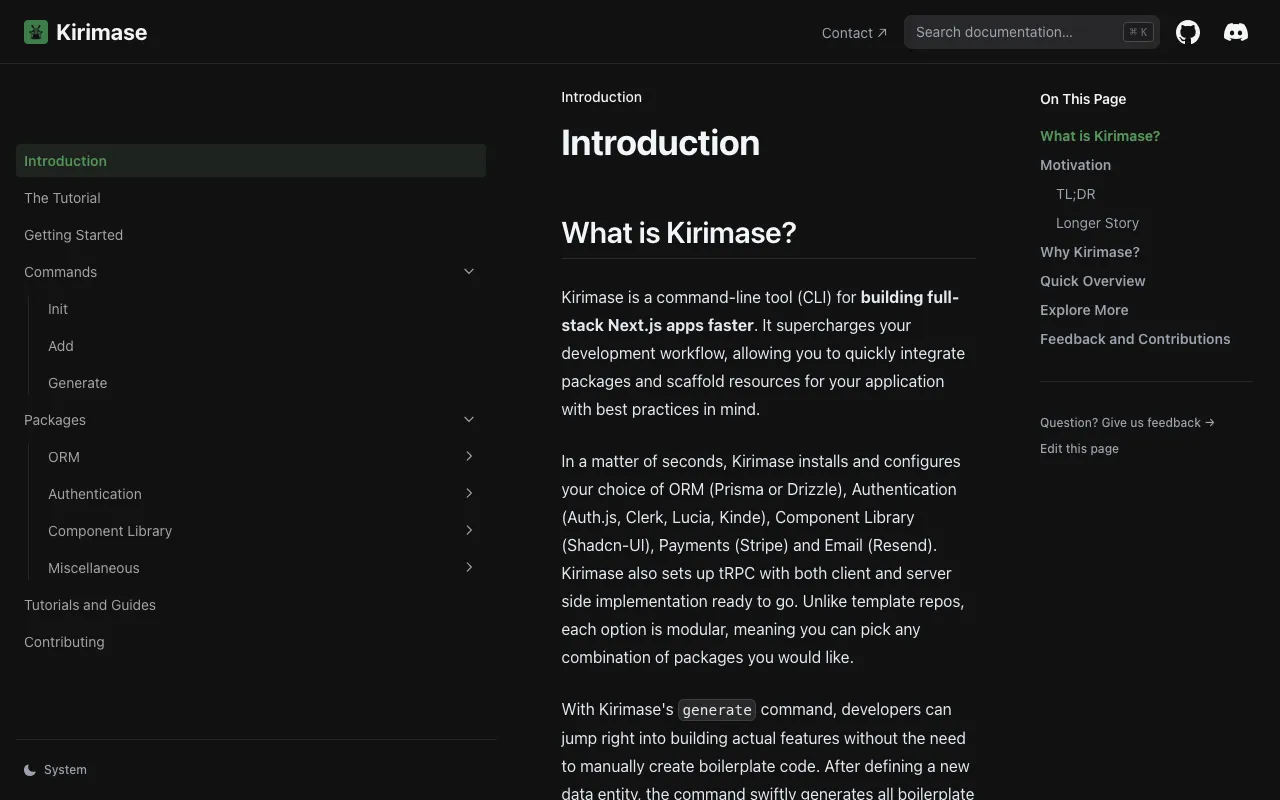Screen dimensions: 1280x800
Task: Open the GitHub repository icon
Action: (1188, 32)
